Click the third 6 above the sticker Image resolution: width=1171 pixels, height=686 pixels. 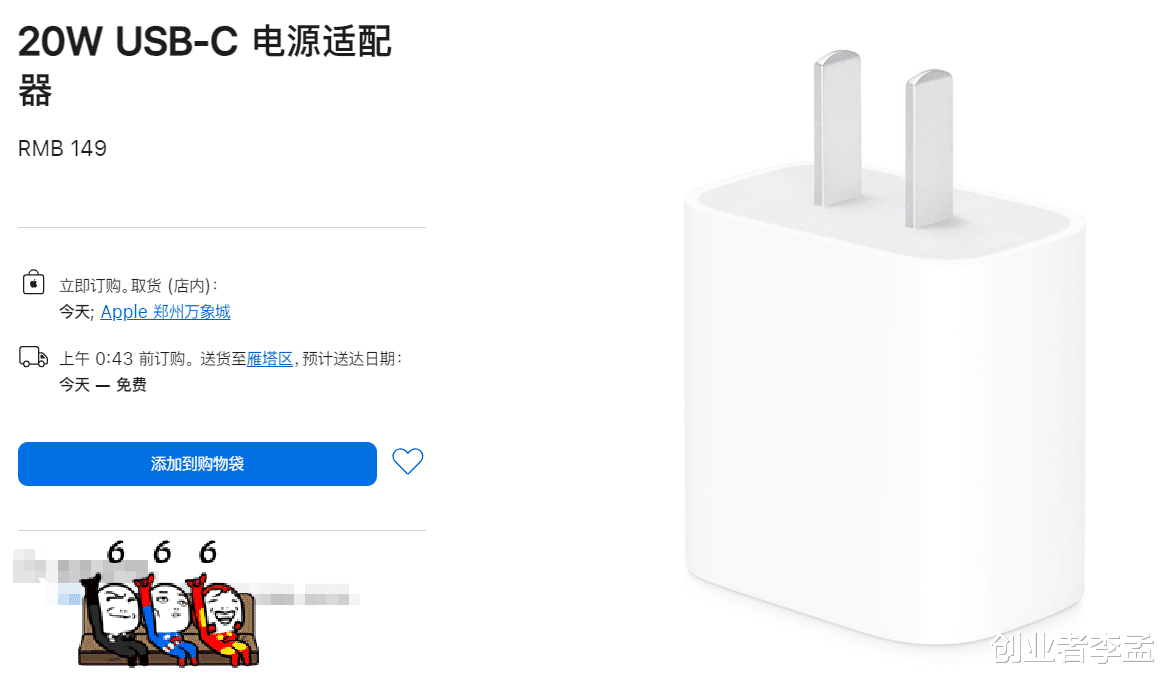[208, 552]
